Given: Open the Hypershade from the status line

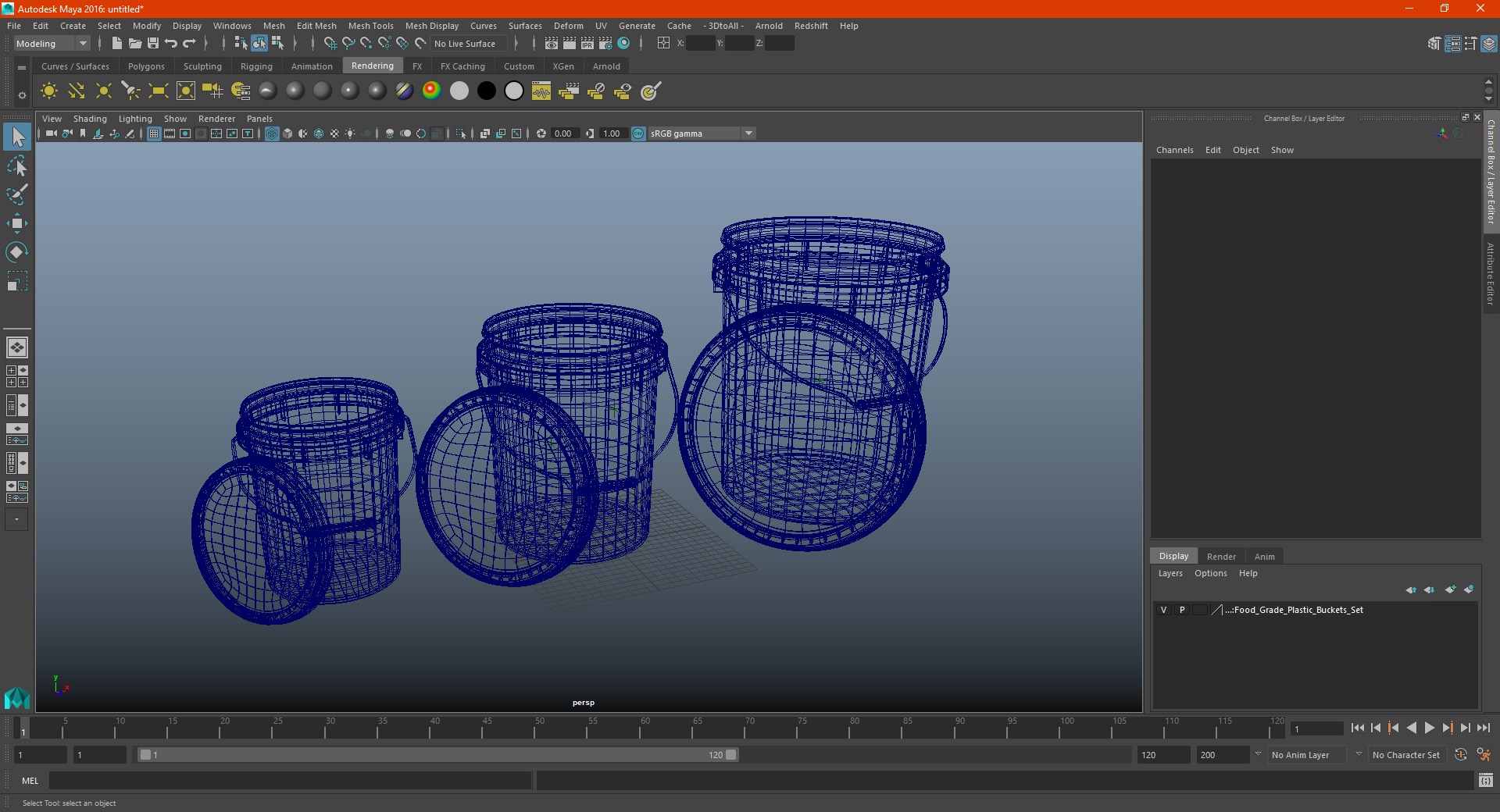Looking at the screenshot, I should 623,44.
